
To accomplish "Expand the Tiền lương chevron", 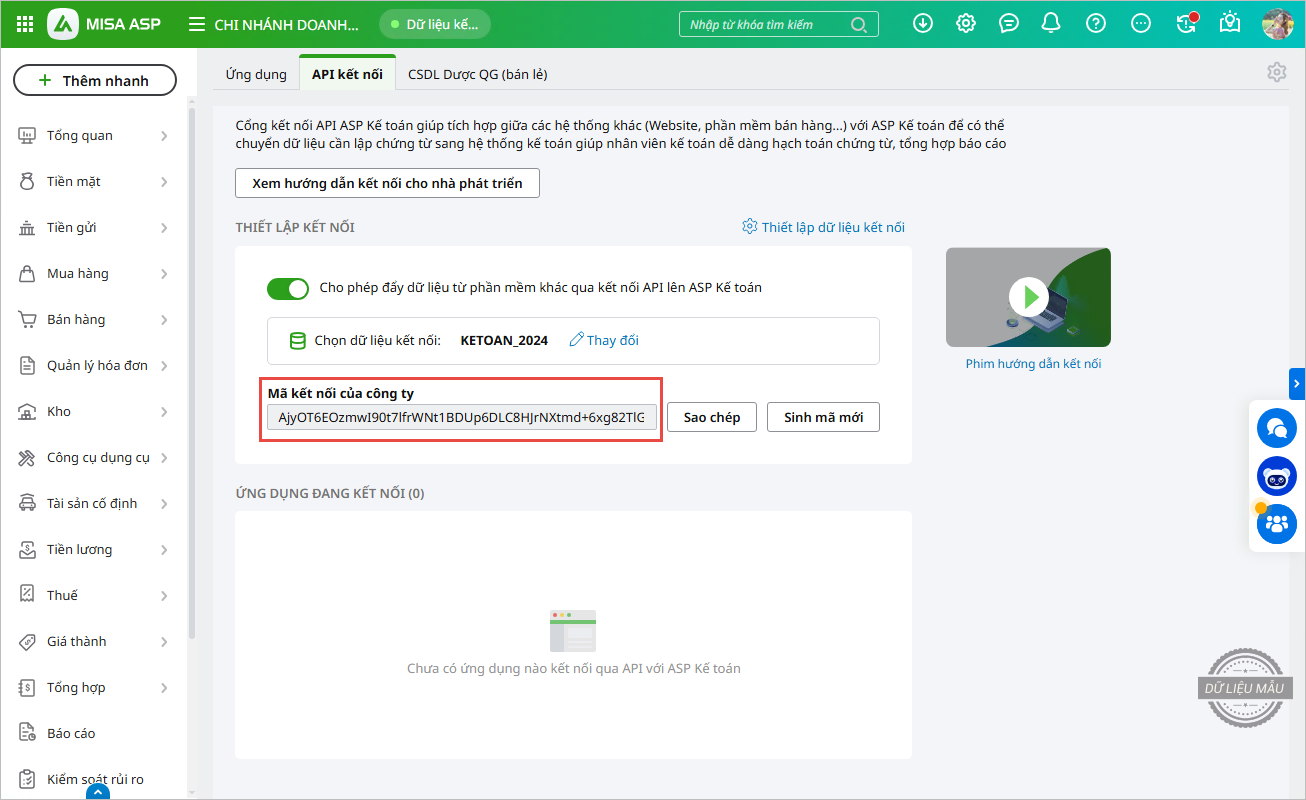I will tap(164, 550).
